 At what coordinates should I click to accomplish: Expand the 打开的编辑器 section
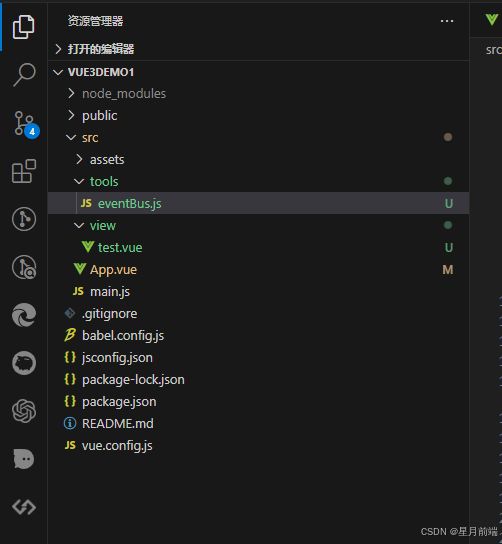click(258, 49)
